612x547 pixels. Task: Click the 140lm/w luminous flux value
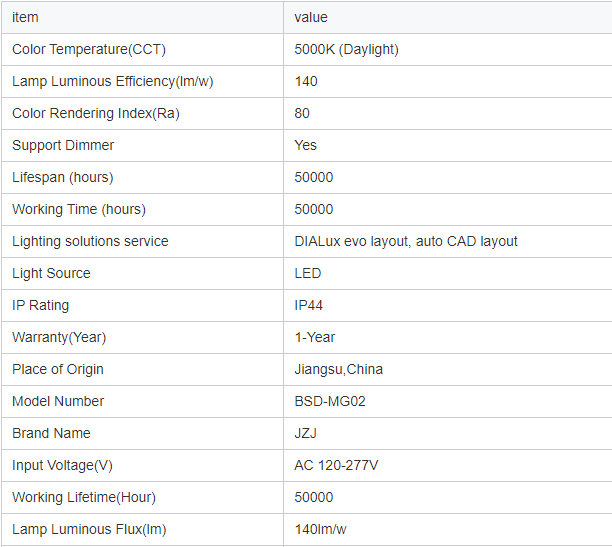tap(321, 529)
